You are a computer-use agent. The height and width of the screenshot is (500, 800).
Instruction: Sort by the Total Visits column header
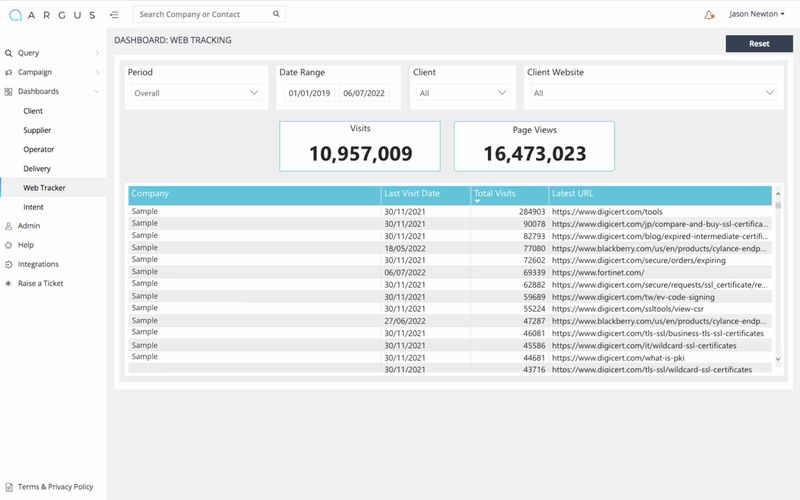509,195
